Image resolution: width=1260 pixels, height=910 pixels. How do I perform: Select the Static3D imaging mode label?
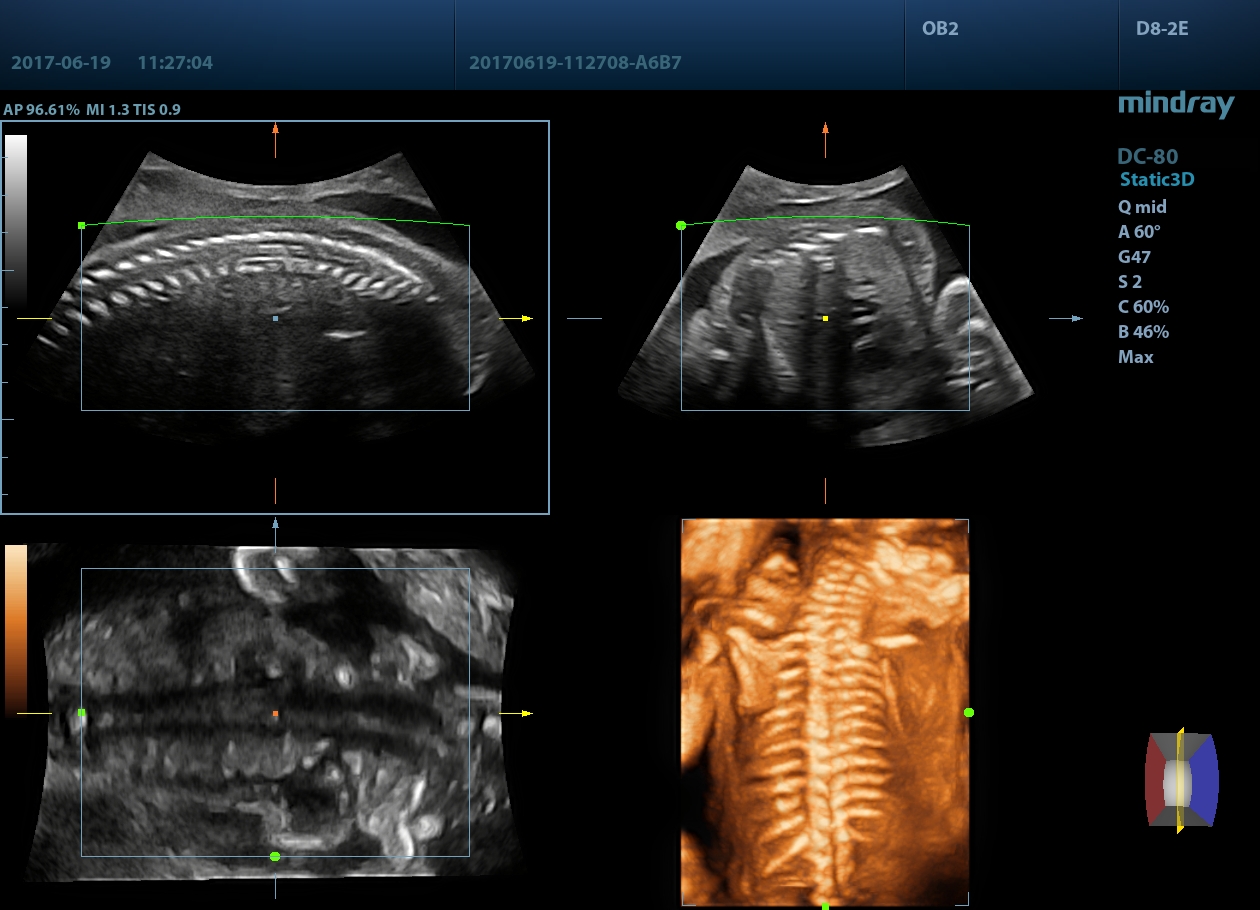1157,180
